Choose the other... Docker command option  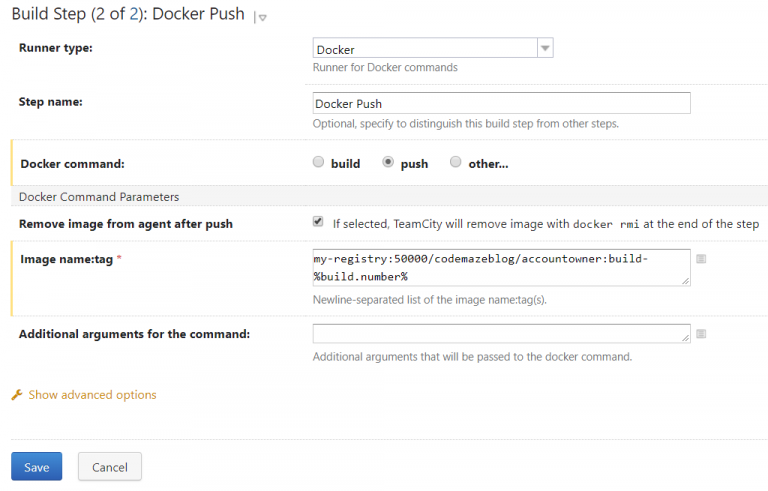click(x=456, y=162)
